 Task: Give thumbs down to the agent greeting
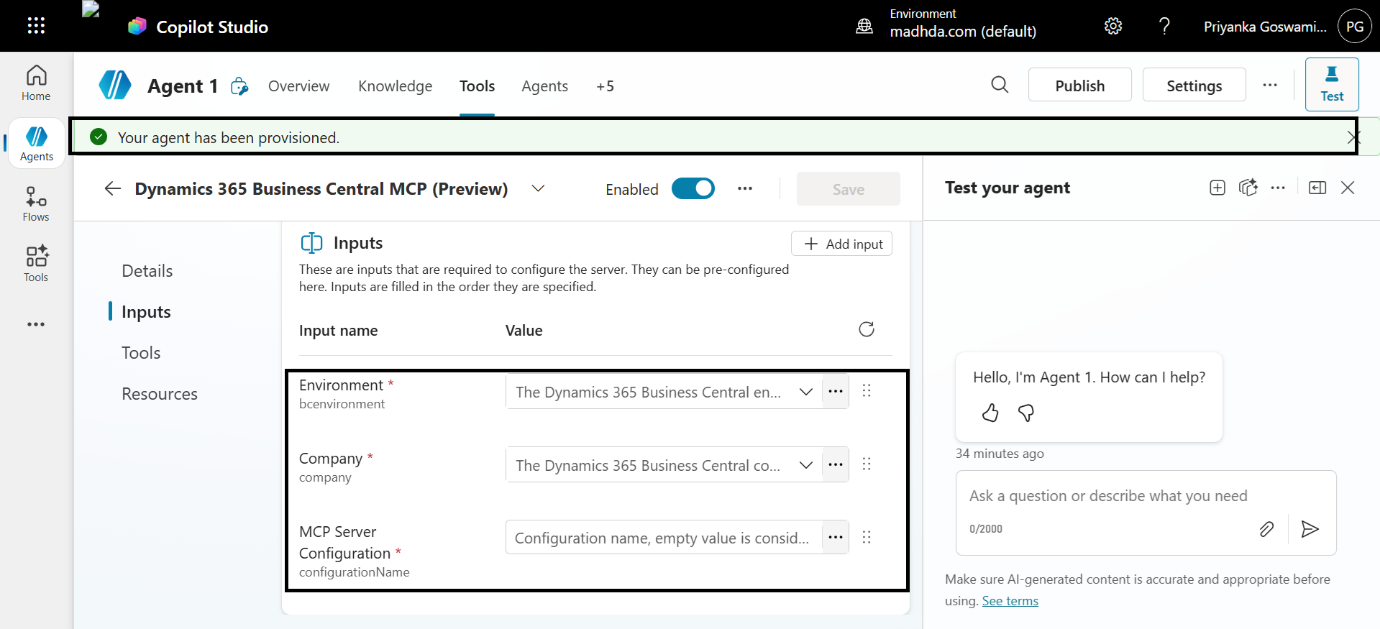click(x=1026, y=412)
